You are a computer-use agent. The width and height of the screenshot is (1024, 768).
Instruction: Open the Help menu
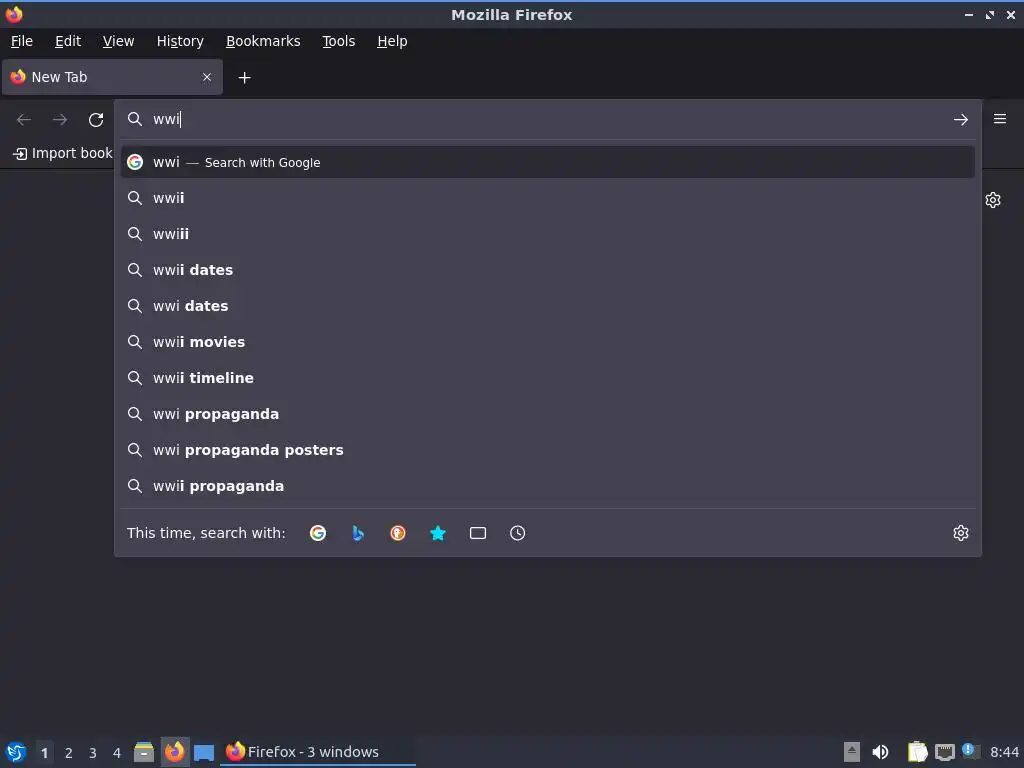[x=392, y=41]
